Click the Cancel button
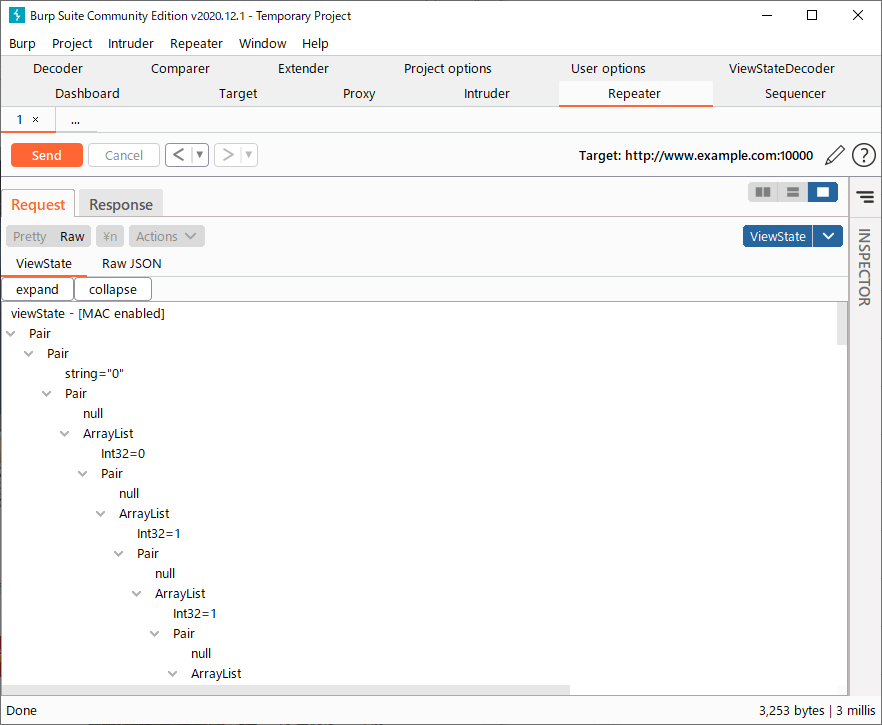 124,155
